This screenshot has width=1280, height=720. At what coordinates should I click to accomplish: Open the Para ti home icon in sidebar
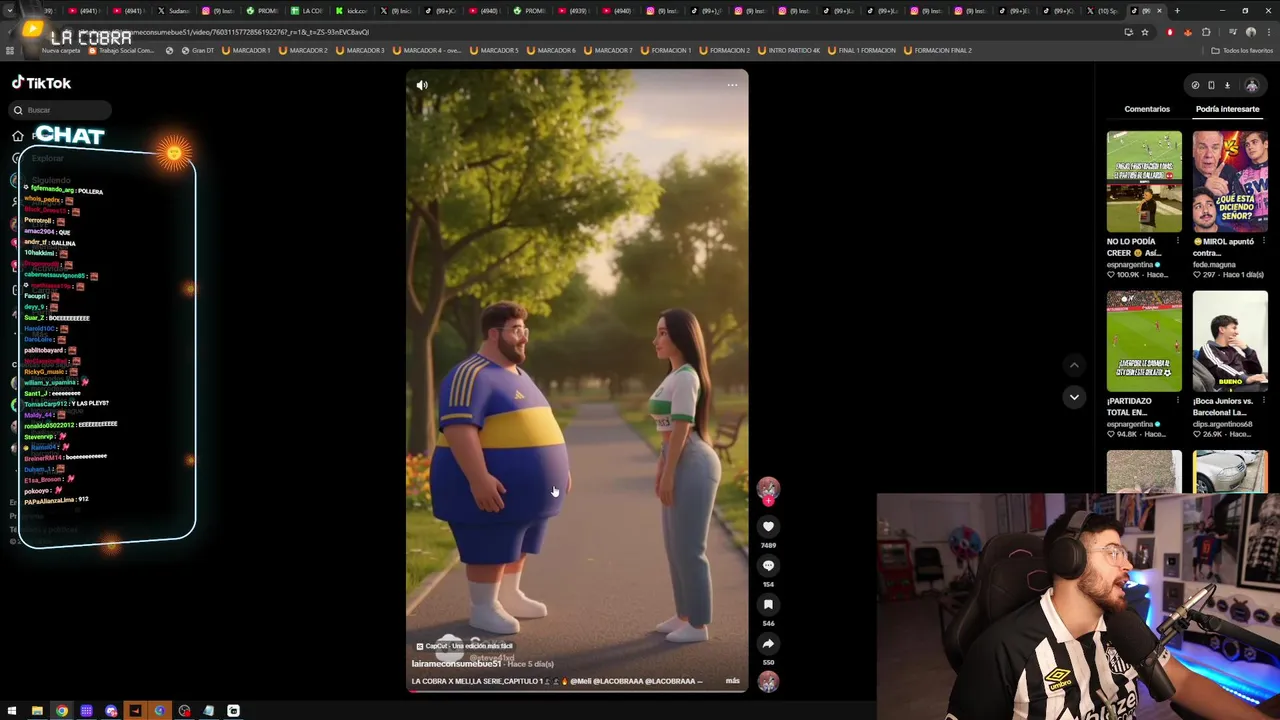[18, 136]
